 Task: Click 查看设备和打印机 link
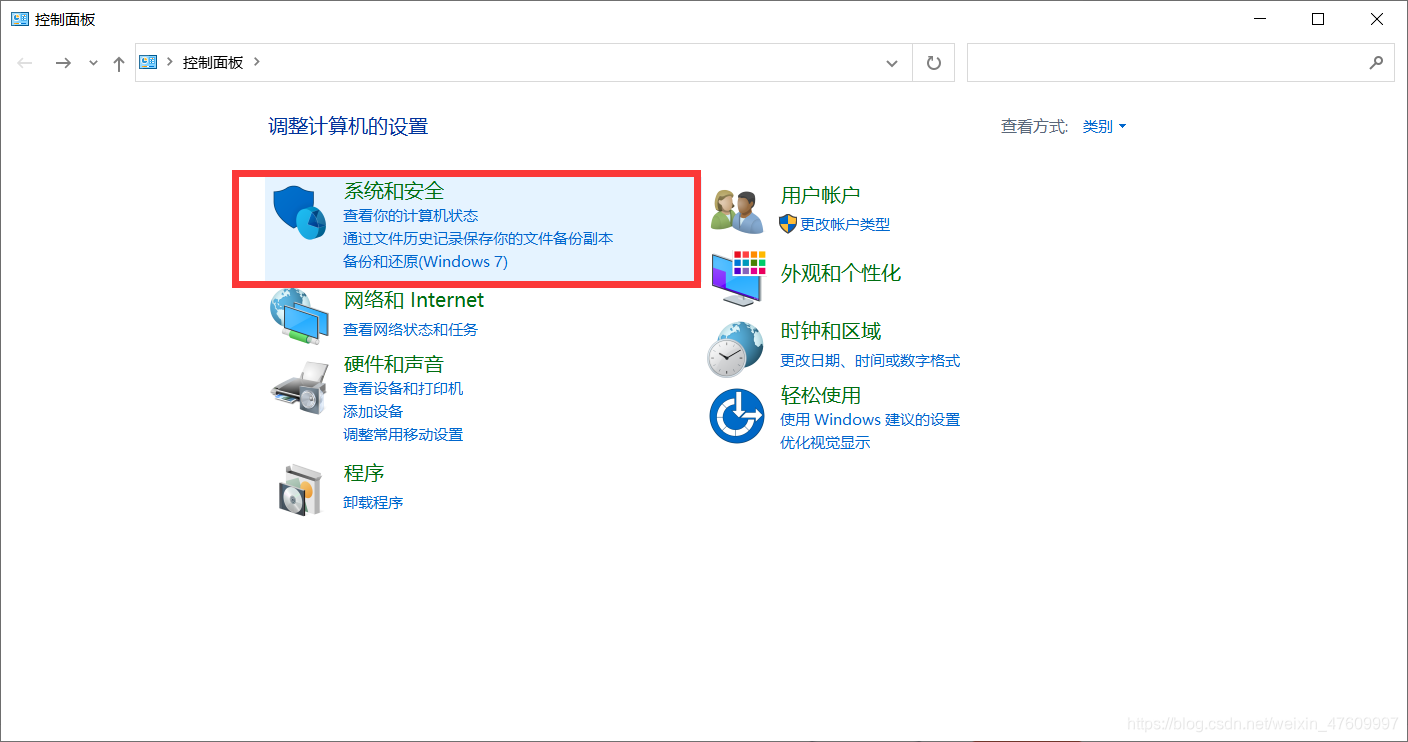pos(403,388)
